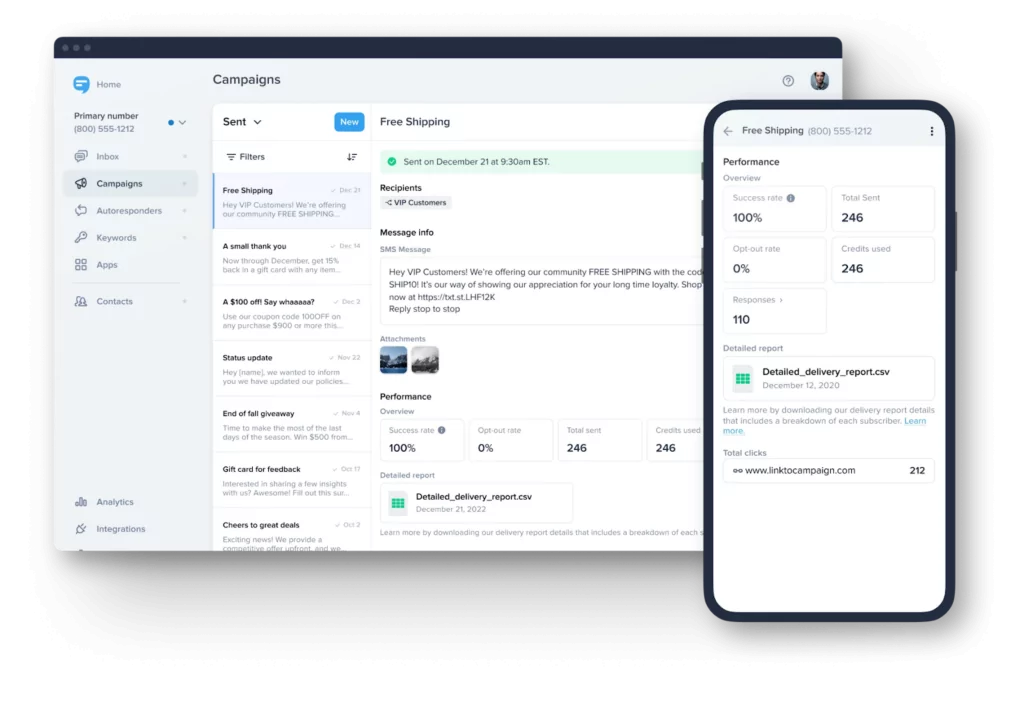1024x704 pixels.
Task: Click the sort order icon
Action: point(351,157)
